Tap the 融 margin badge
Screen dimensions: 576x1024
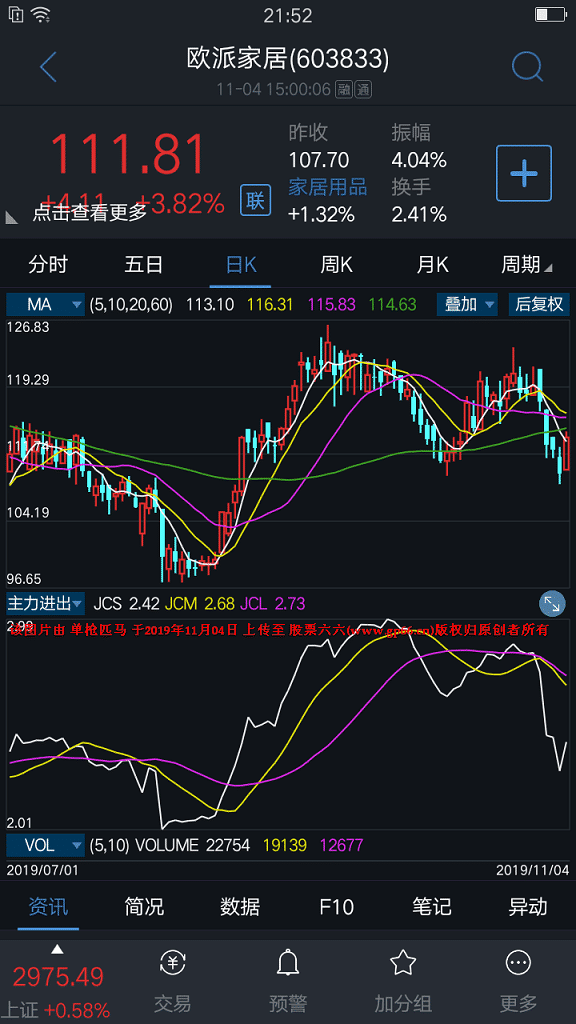click(344, 89)
